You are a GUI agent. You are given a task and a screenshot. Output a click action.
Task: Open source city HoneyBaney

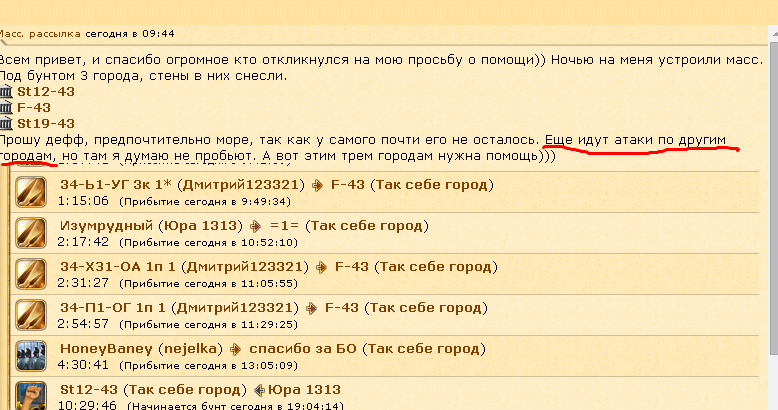click(106, 349)
